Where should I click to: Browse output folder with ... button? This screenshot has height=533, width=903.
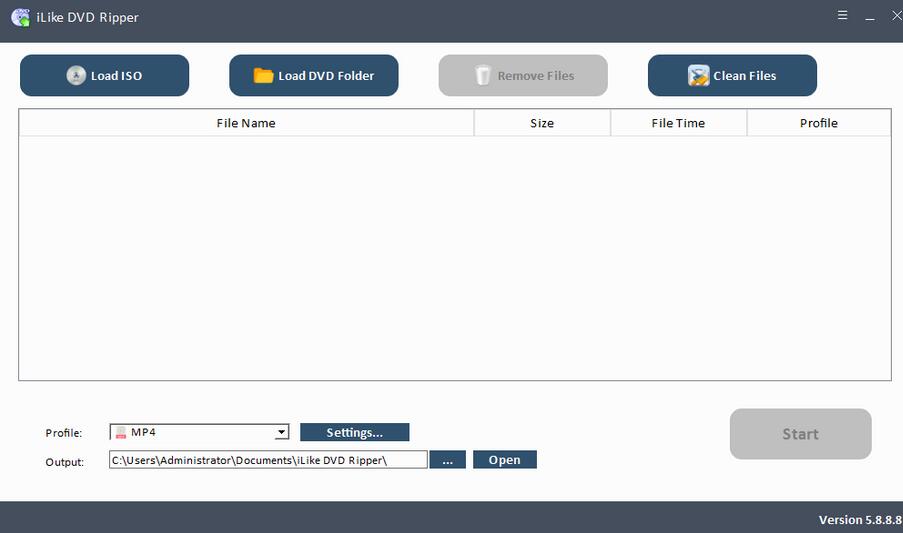pyautogui.click(x=447, y=460)
